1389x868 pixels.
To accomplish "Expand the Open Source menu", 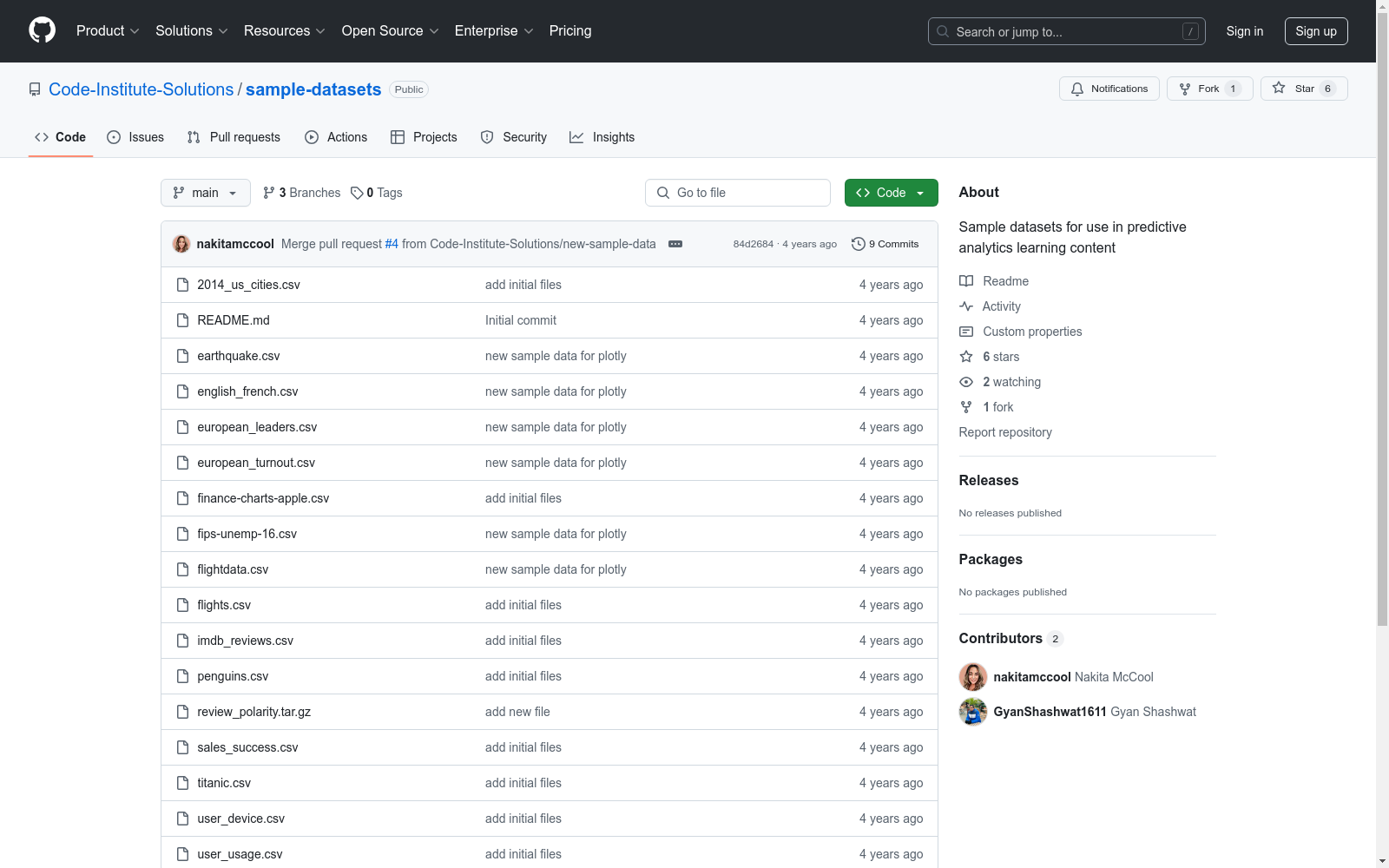I will pyautogui.click(x=390, y=30).
